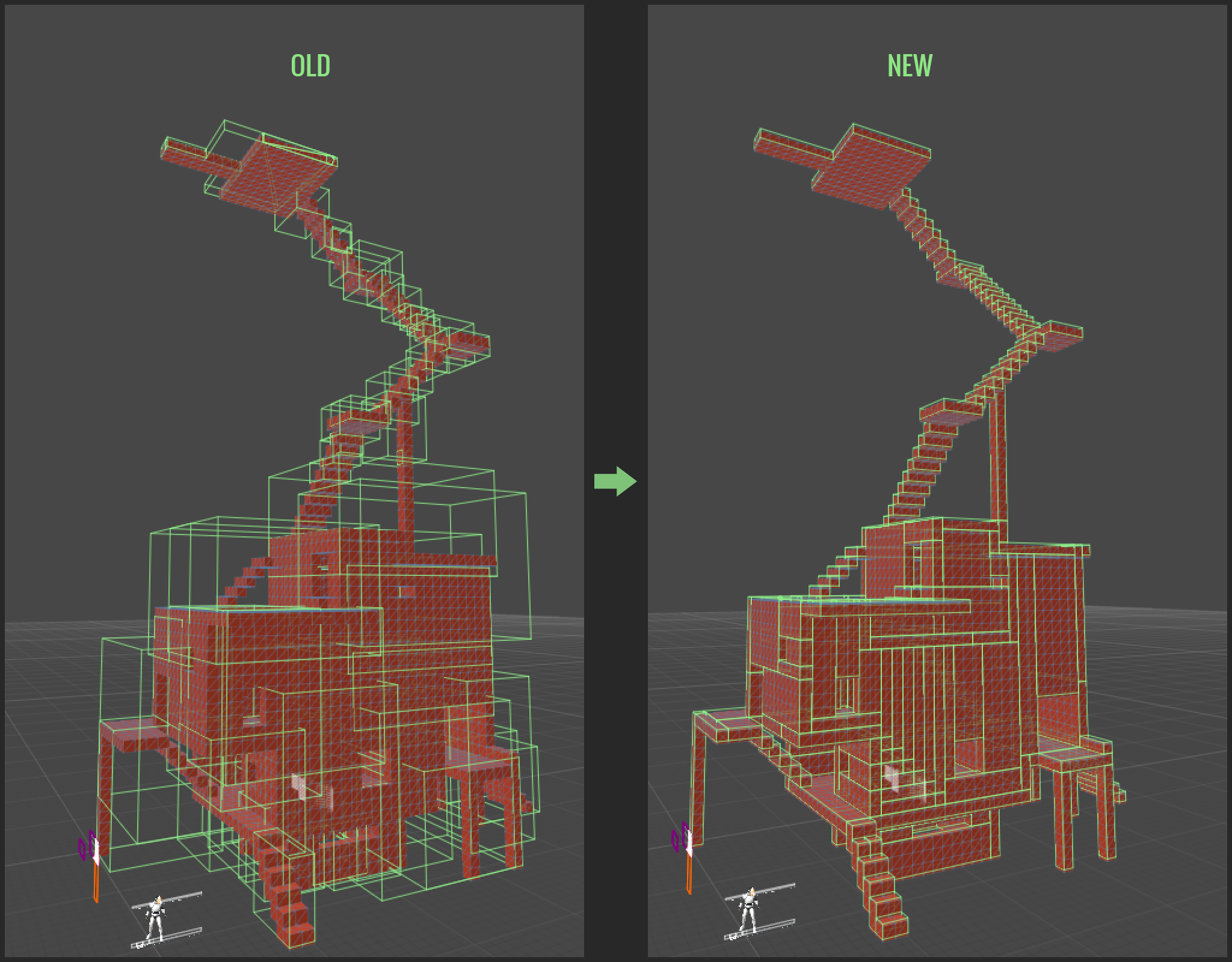Select the orange vertical marker in NEW panel
Image resolution: width=1232 pixels, height=962 pixels.
click(689, 873)
